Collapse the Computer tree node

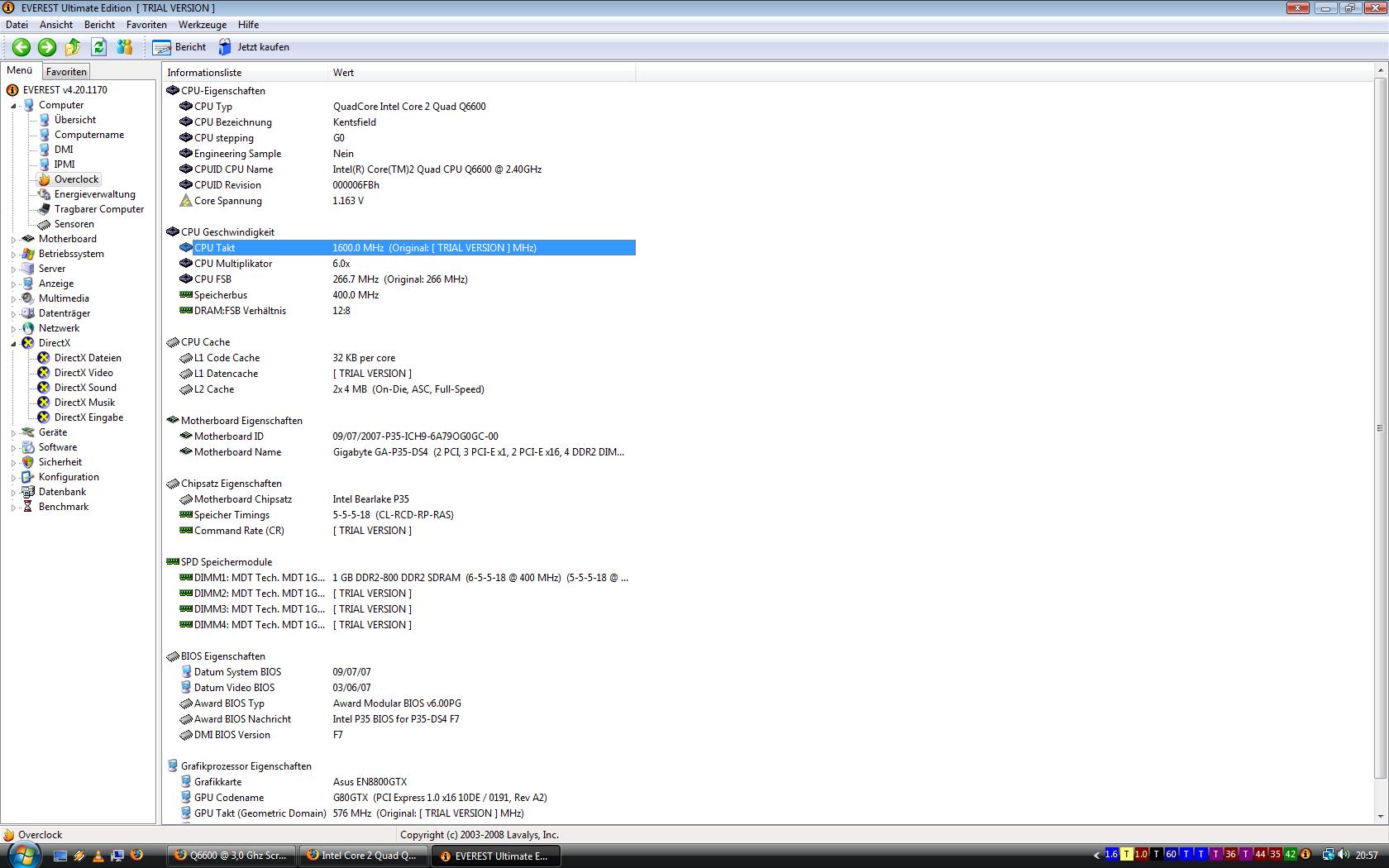pos(13,106)
